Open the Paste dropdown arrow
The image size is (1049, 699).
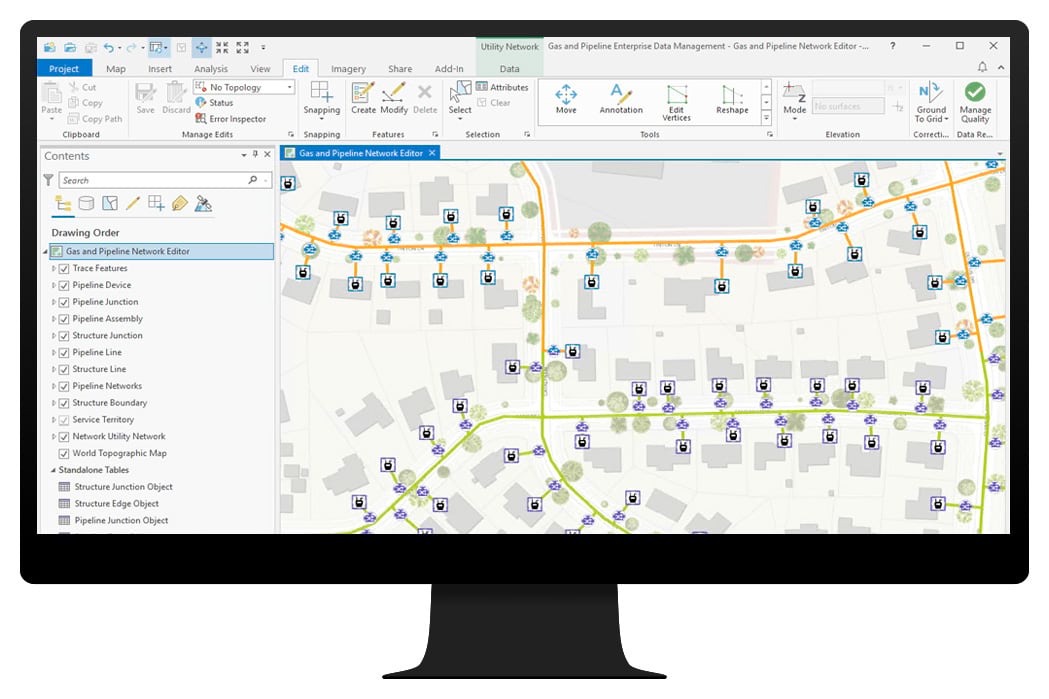coord(52,119)
